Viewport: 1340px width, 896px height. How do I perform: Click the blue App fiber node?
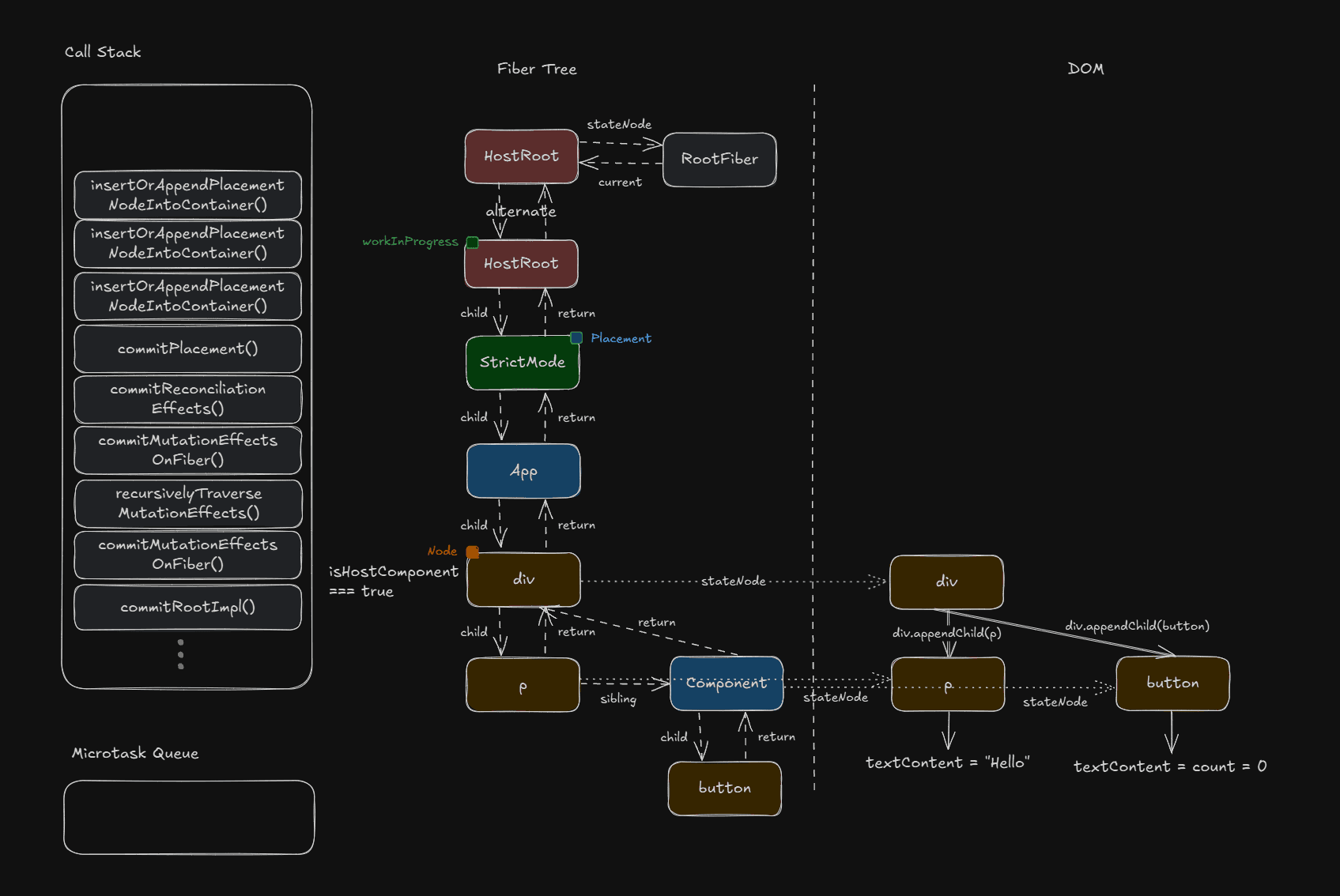tap(523, 472)
